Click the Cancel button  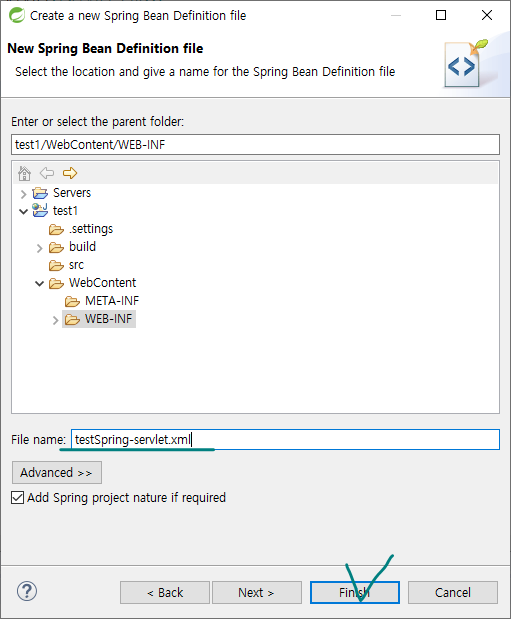point(453,593)
